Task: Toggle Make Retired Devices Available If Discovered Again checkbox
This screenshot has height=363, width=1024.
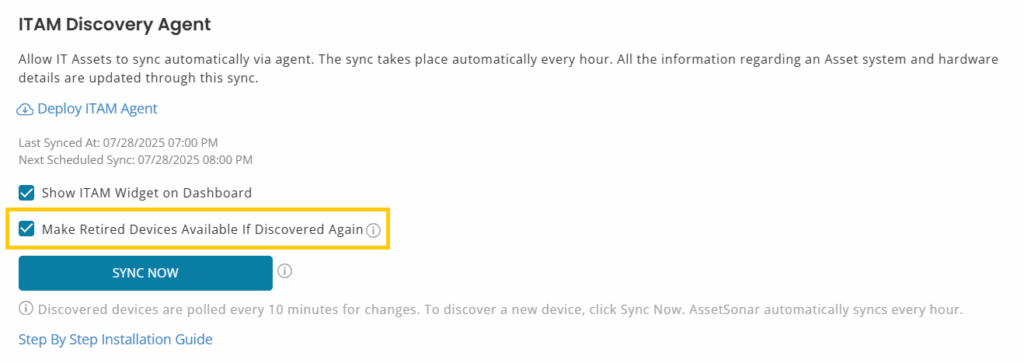Action: point(27,229)
